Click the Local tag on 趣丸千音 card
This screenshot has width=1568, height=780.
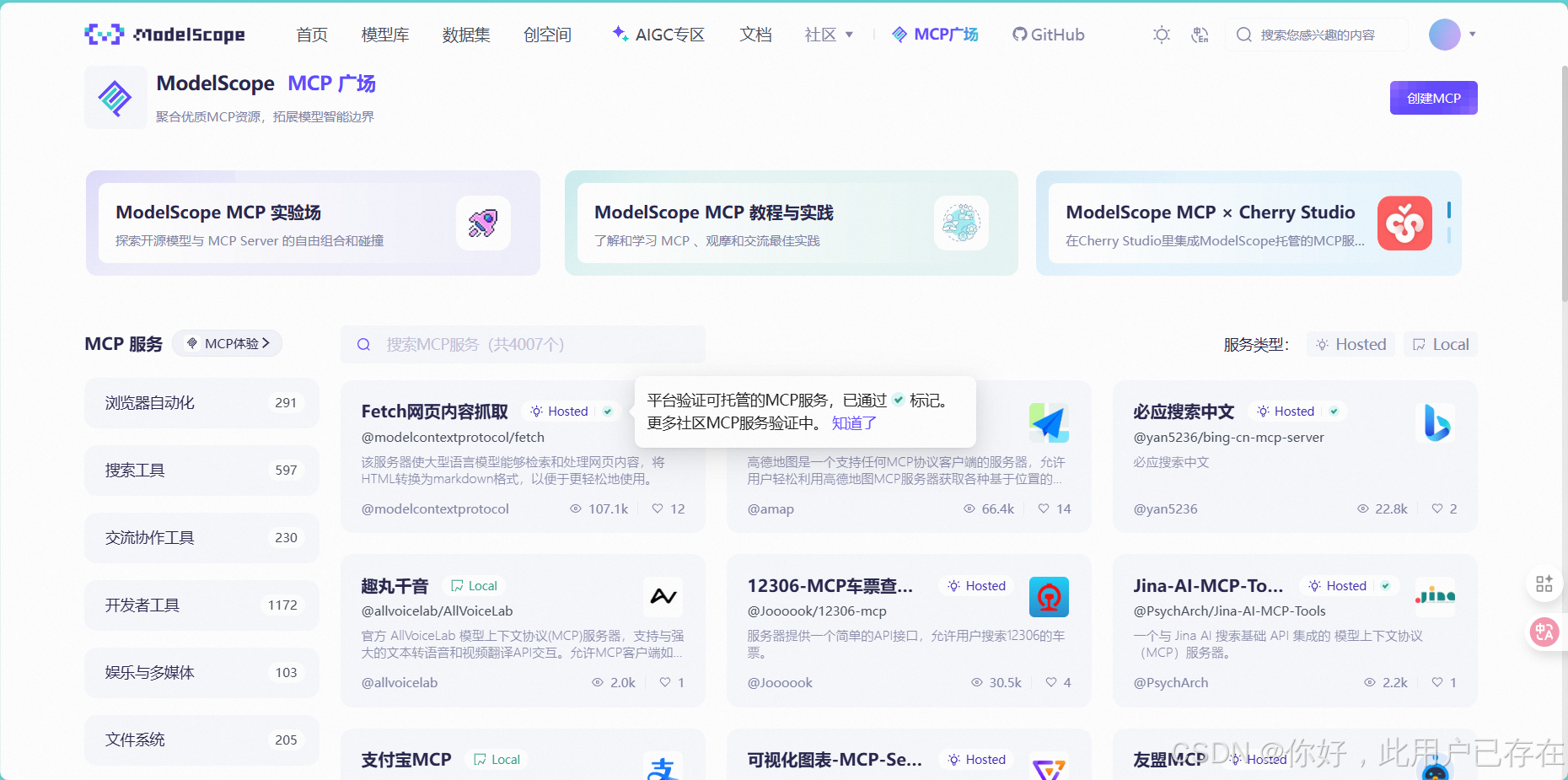click(474, 586)
